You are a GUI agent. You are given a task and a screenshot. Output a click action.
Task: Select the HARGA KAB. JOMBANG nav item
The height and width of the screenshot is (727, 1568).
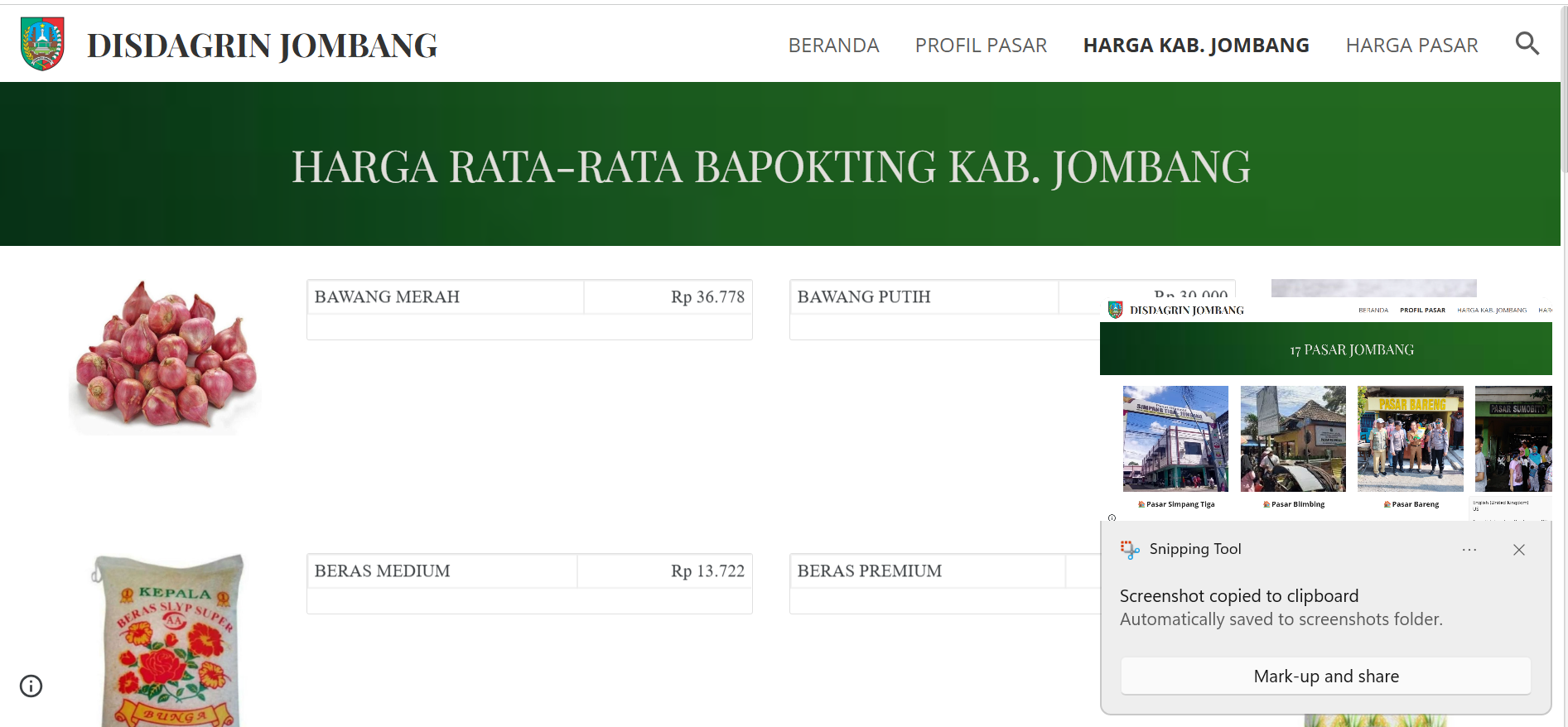tap(1195, 46)
